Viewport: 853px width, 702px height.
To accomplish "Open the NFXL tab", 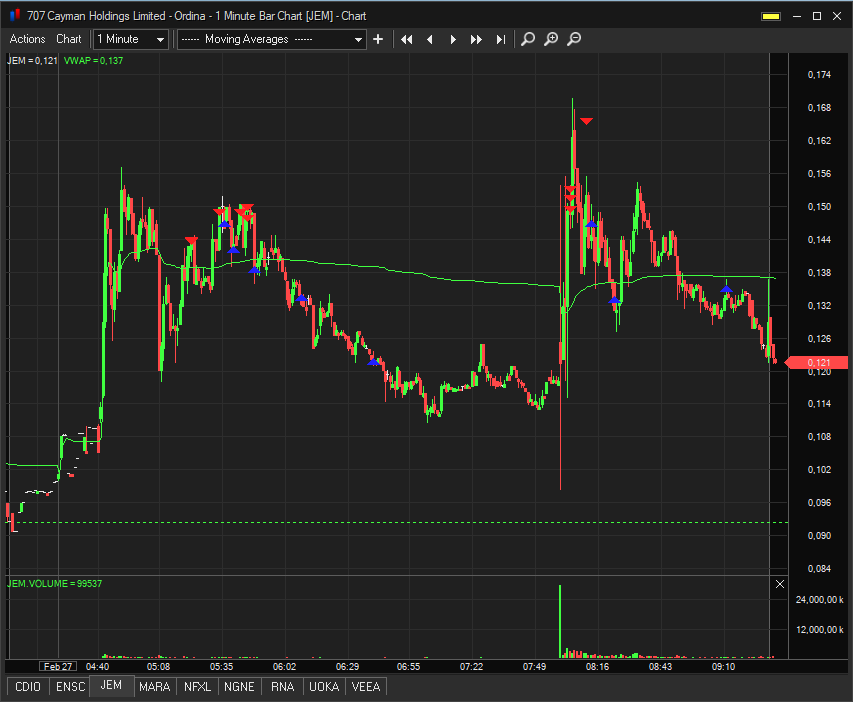I will click(197, 687).
